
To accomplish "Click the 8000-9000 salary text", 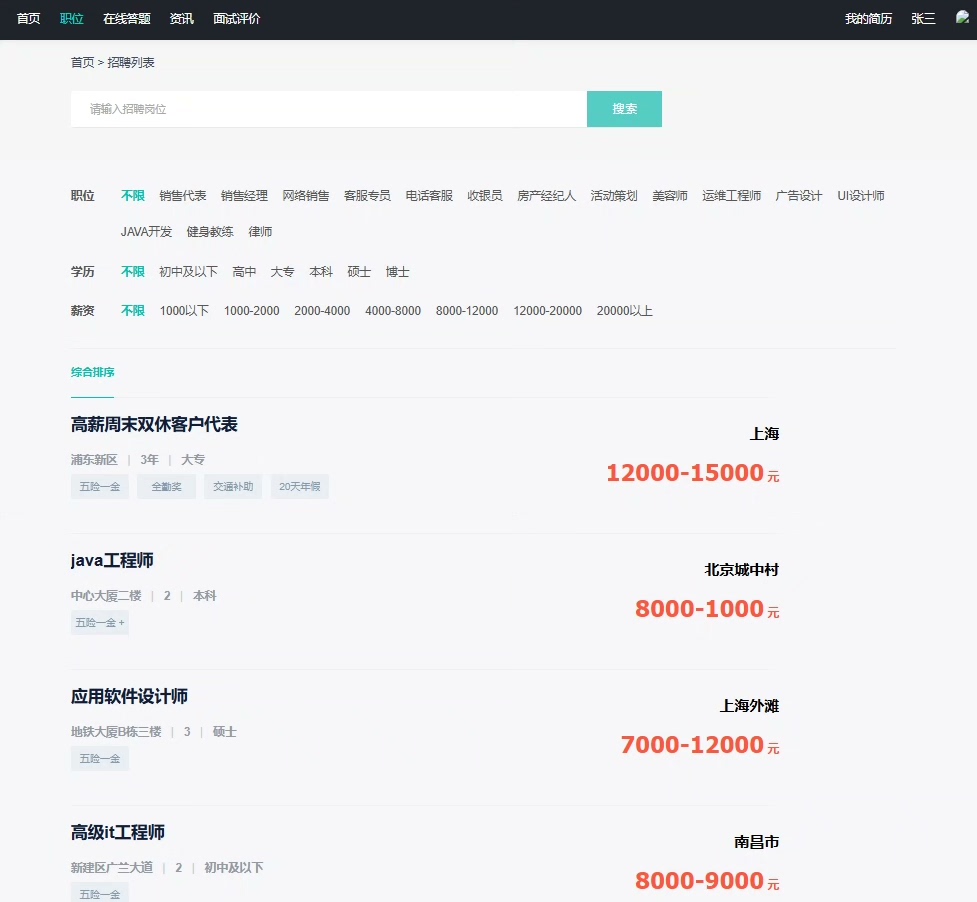I will click(700, 880).
